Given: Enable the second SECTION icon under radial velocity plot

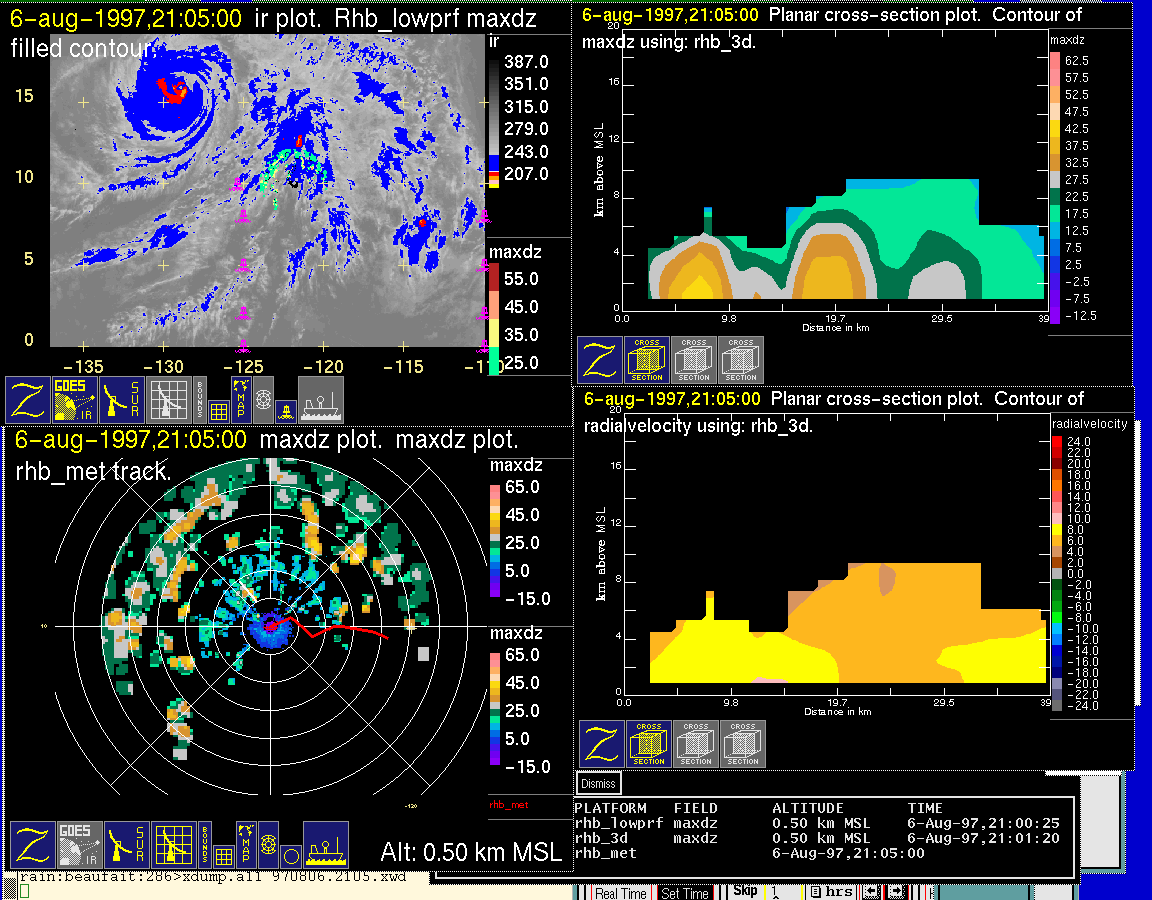Looking at the screenshot, I should pyautogui.click(x=696, y=744).
